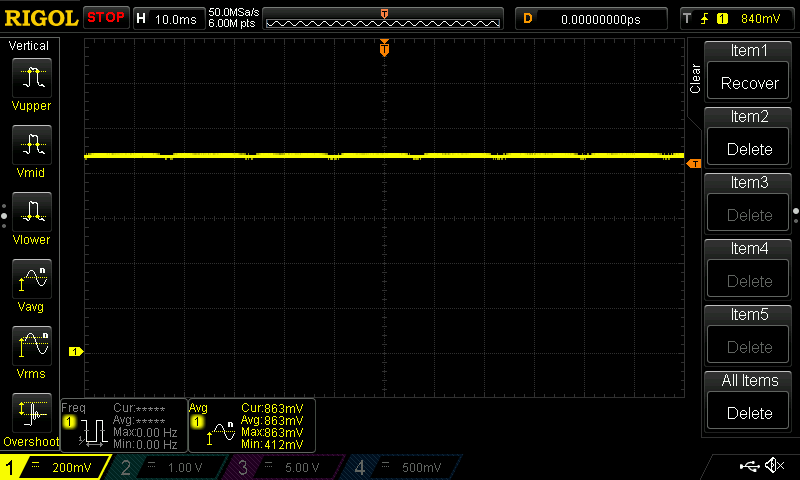800x480 pixels.
Task: Click the Freq measurement results box
Action: click(123, 425)
